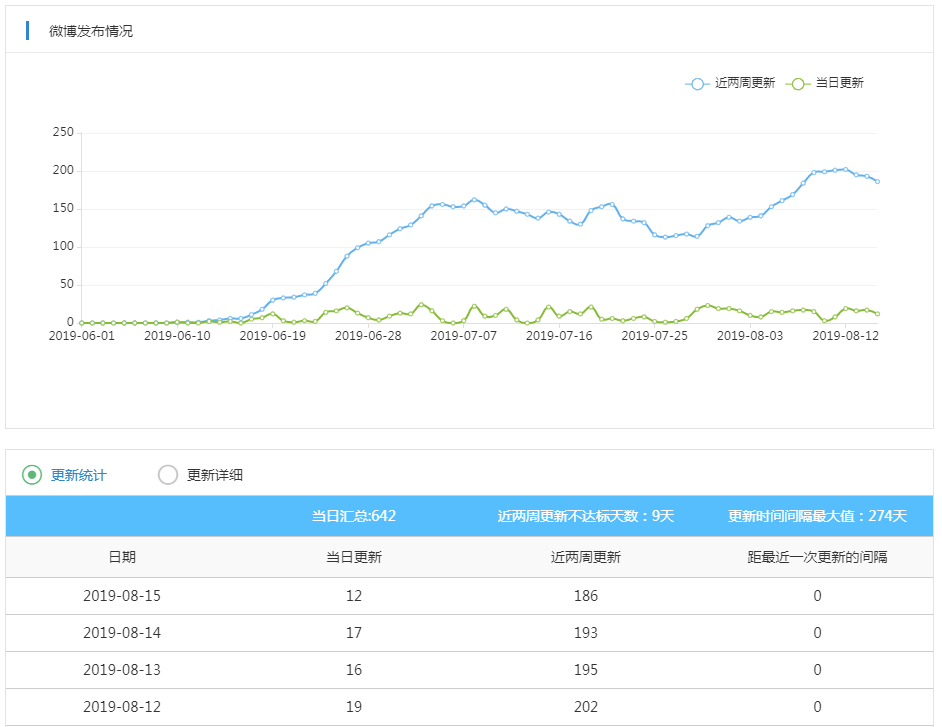Select the 2019-08-14 date cell
Viewport: 942px width, 727px height.
click(x=122, y=633)
